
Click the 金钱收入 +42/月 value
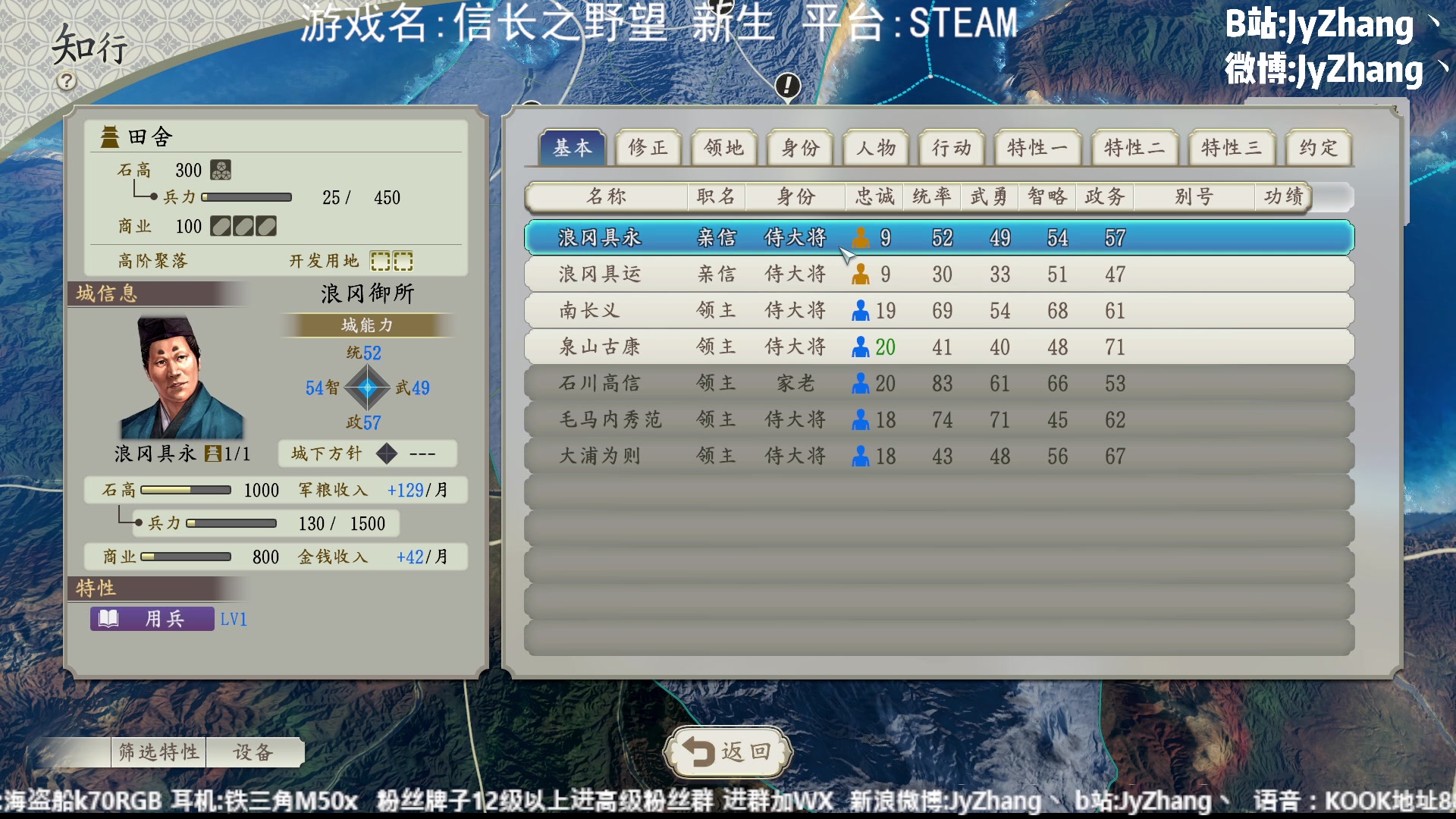[422, 557]
